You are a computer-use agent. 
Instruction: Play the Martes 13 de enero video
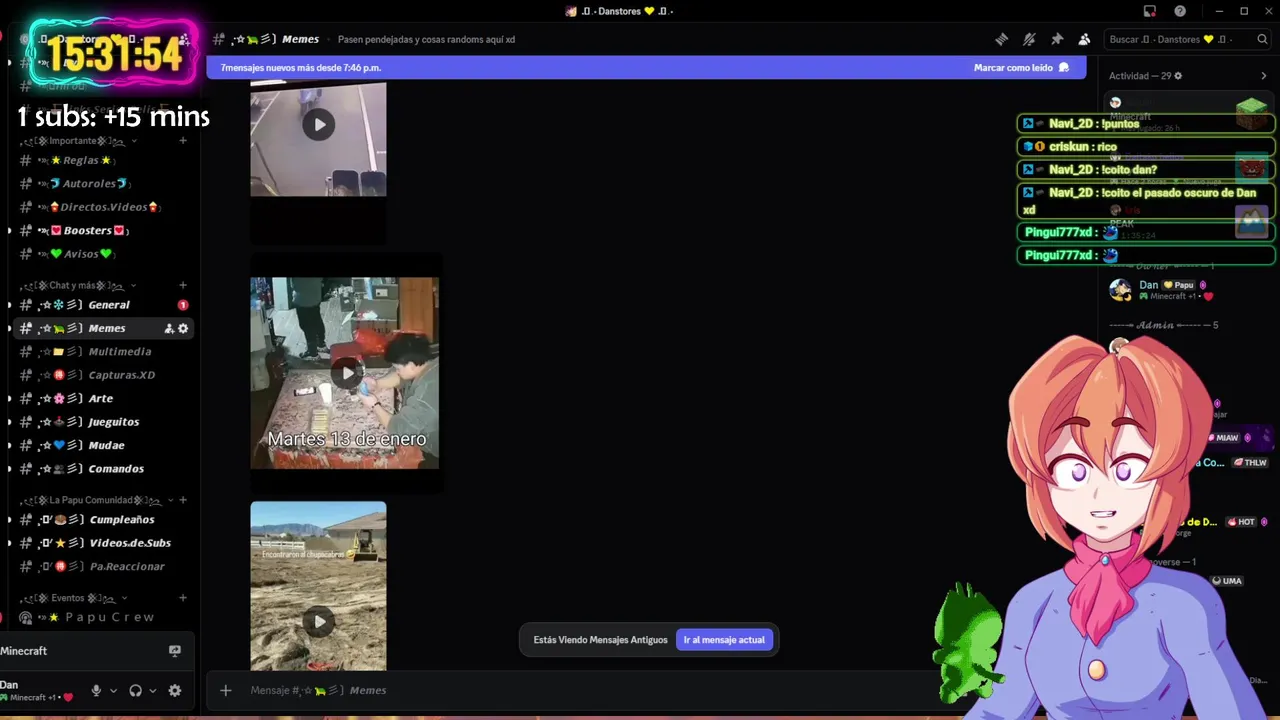[x=346, y=374]
